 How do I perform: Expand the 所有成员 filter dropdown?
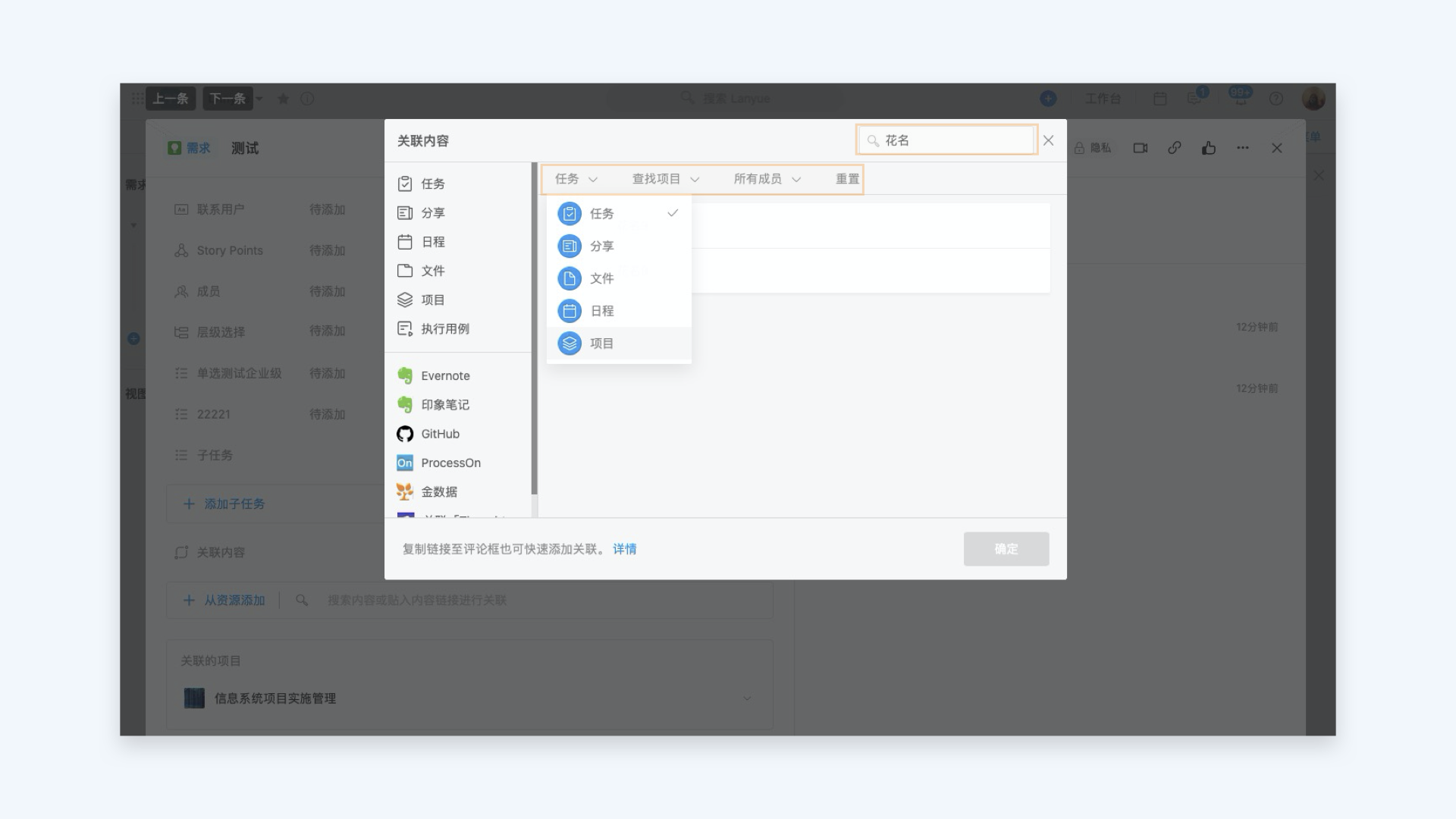point(767,179)
